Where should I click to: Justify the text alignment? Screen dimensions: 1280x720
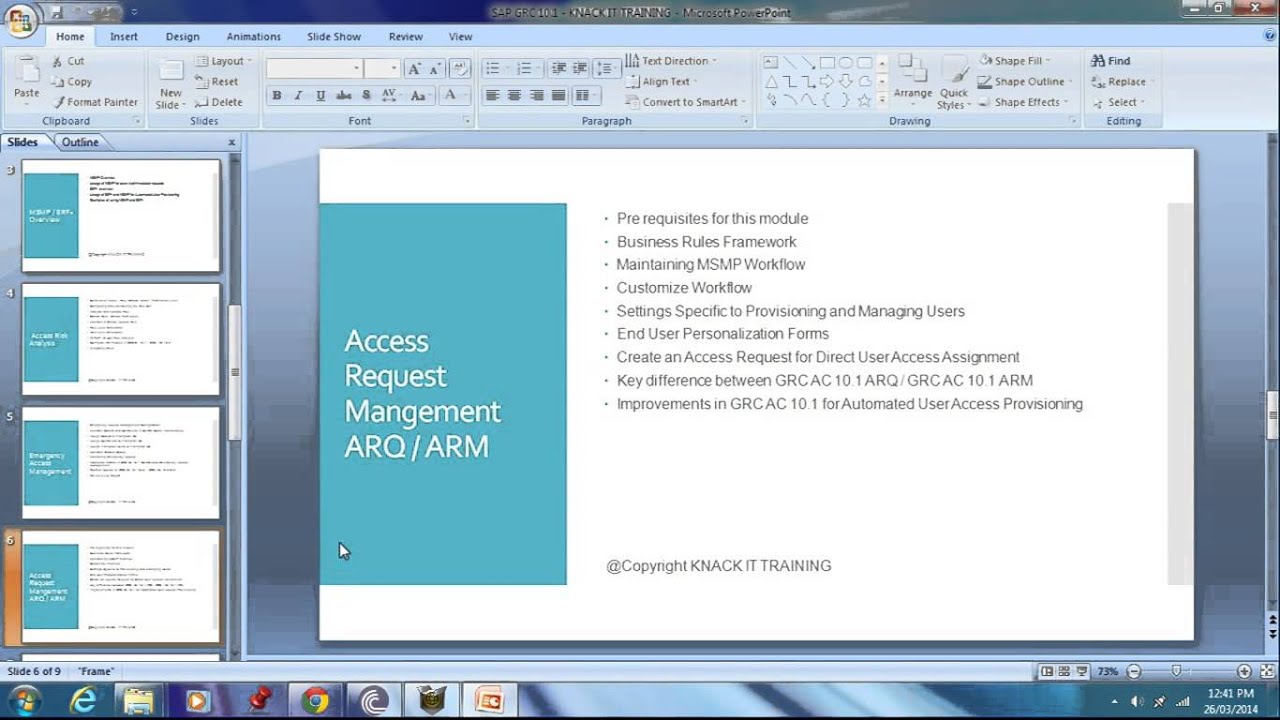[x=559, y=96]
